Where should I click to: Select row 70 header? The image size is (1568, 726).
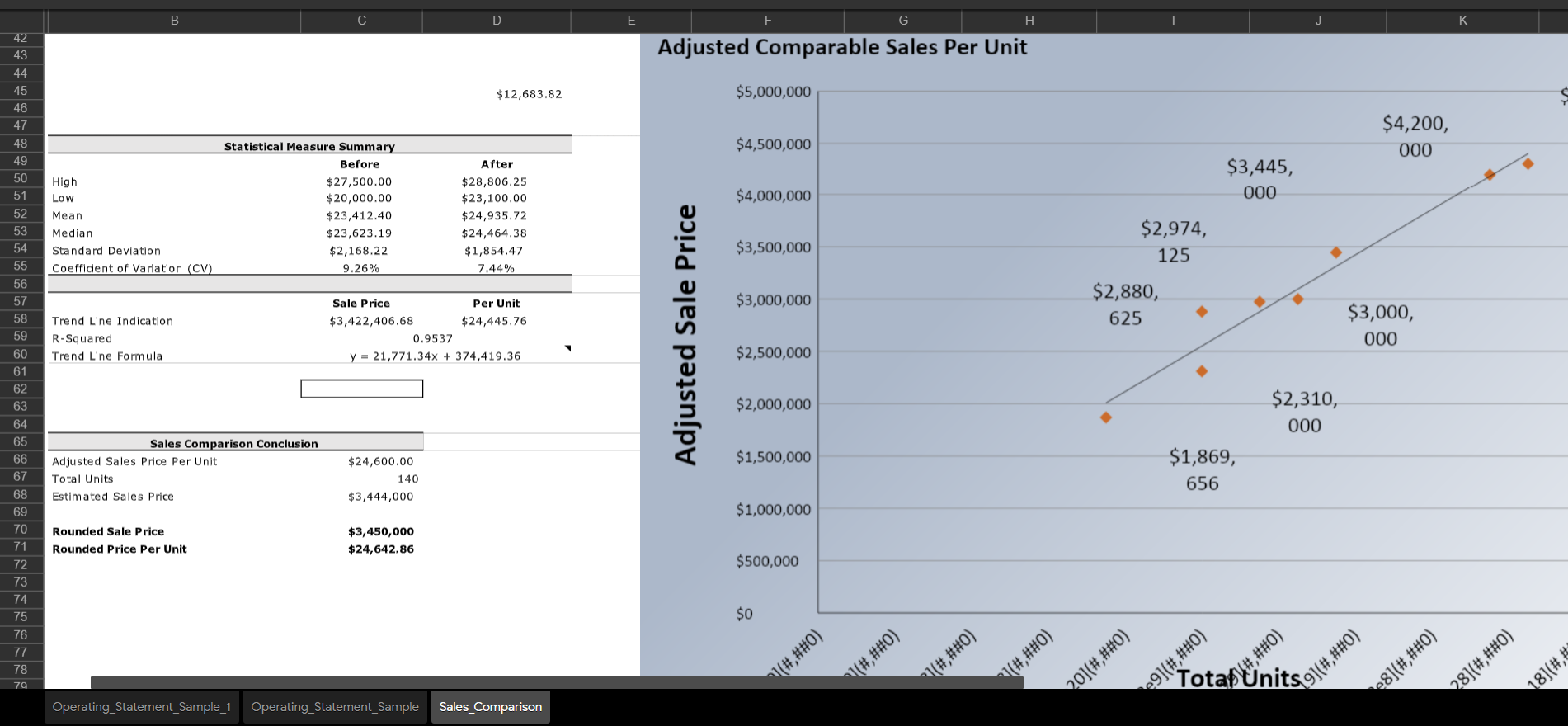21,529
